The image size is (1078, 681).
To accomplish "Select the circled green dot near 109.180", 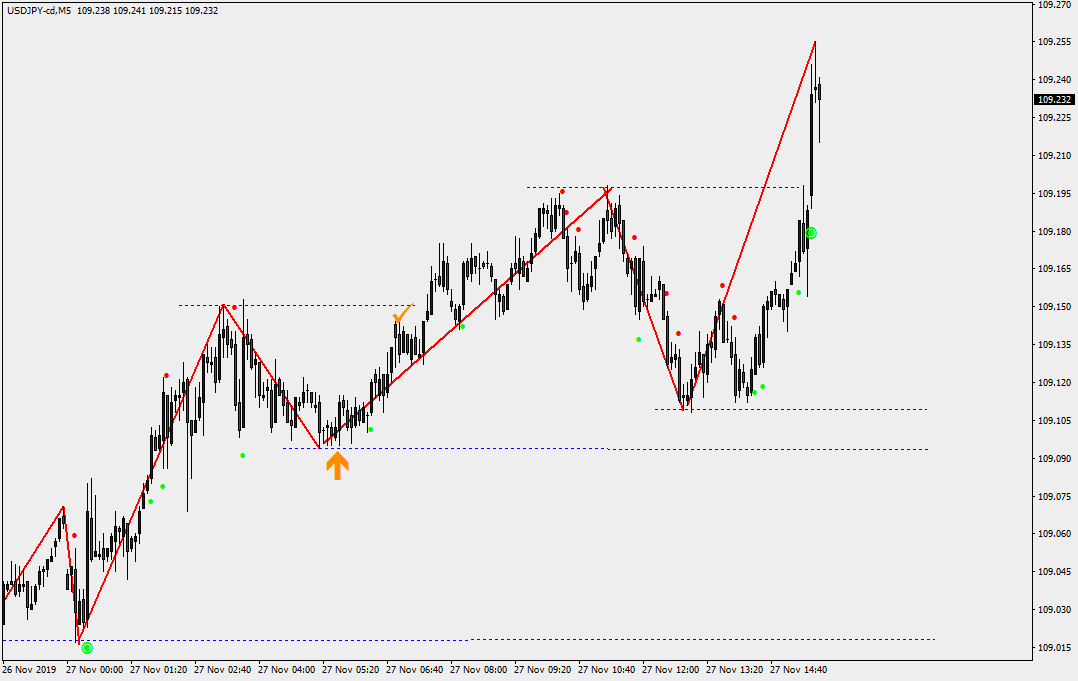I will (x=811, y=233).
